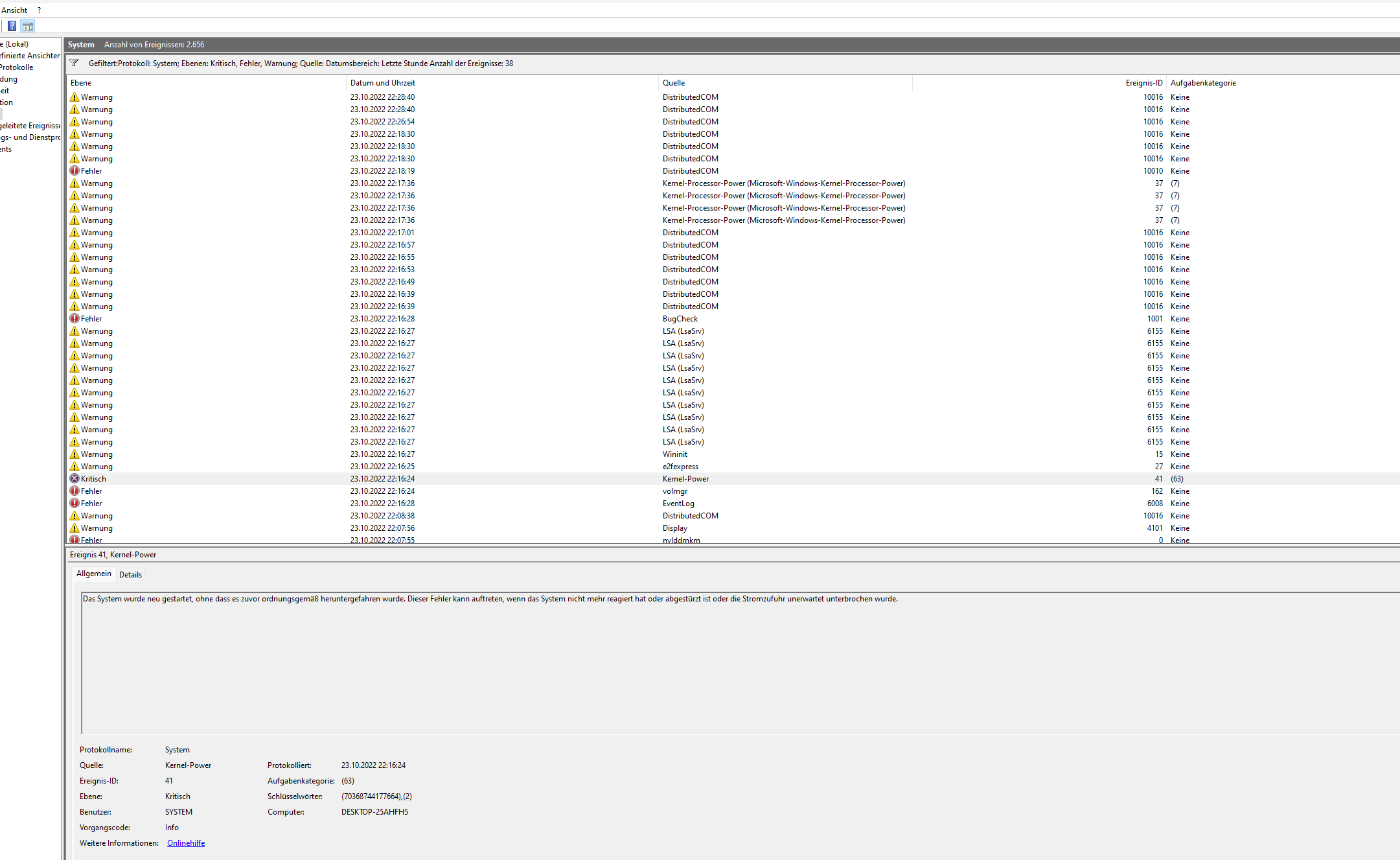This screenshot has height=860, width=1400.
Task: Switch to the Details tab
Action: (x=130, y=574)
